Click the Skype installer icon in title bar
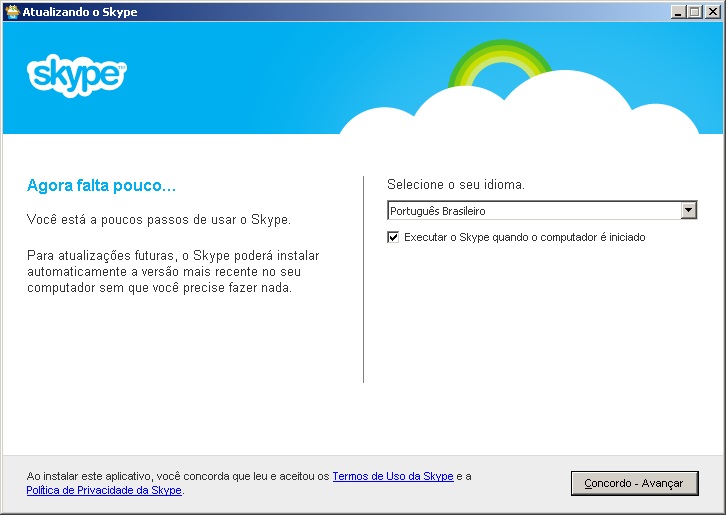 click(x=12, y=12)
